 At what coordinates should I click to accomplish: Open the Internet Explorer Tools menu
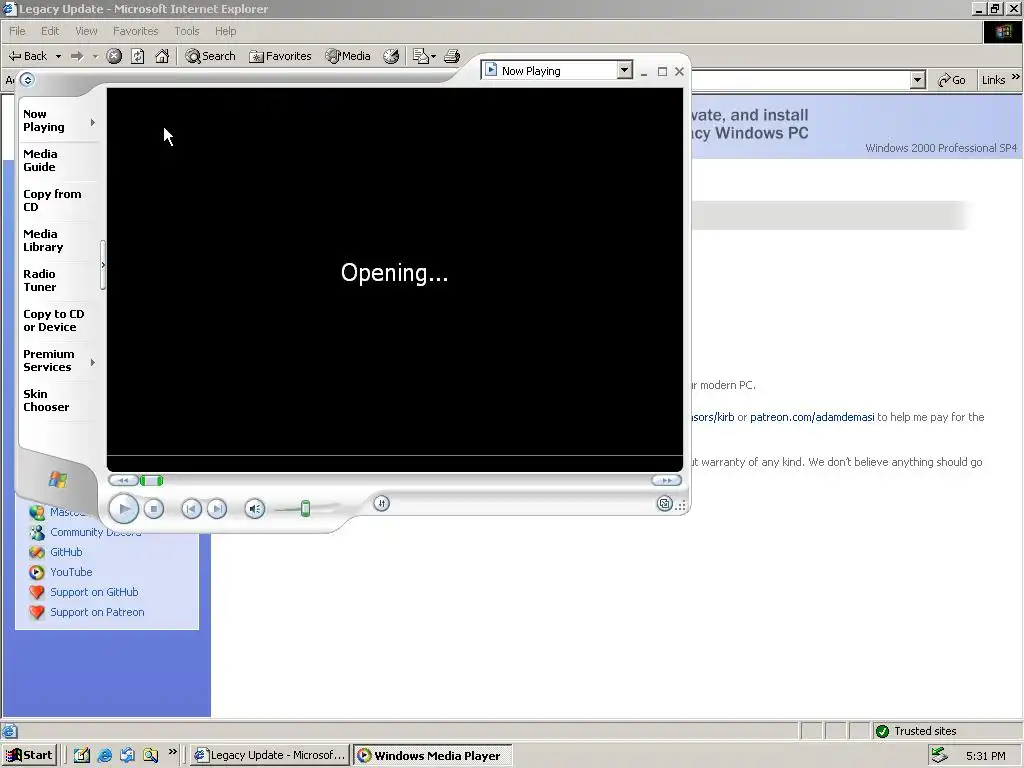[x=187, y=31]
